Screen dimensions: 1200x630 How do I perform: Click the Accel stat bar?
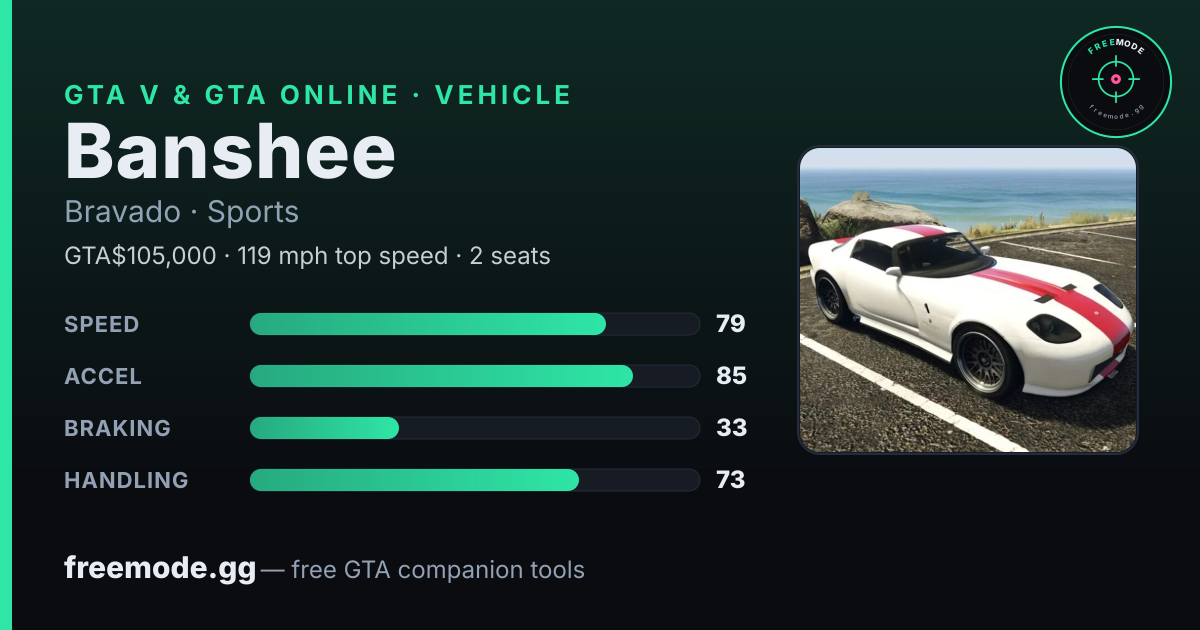474,376
